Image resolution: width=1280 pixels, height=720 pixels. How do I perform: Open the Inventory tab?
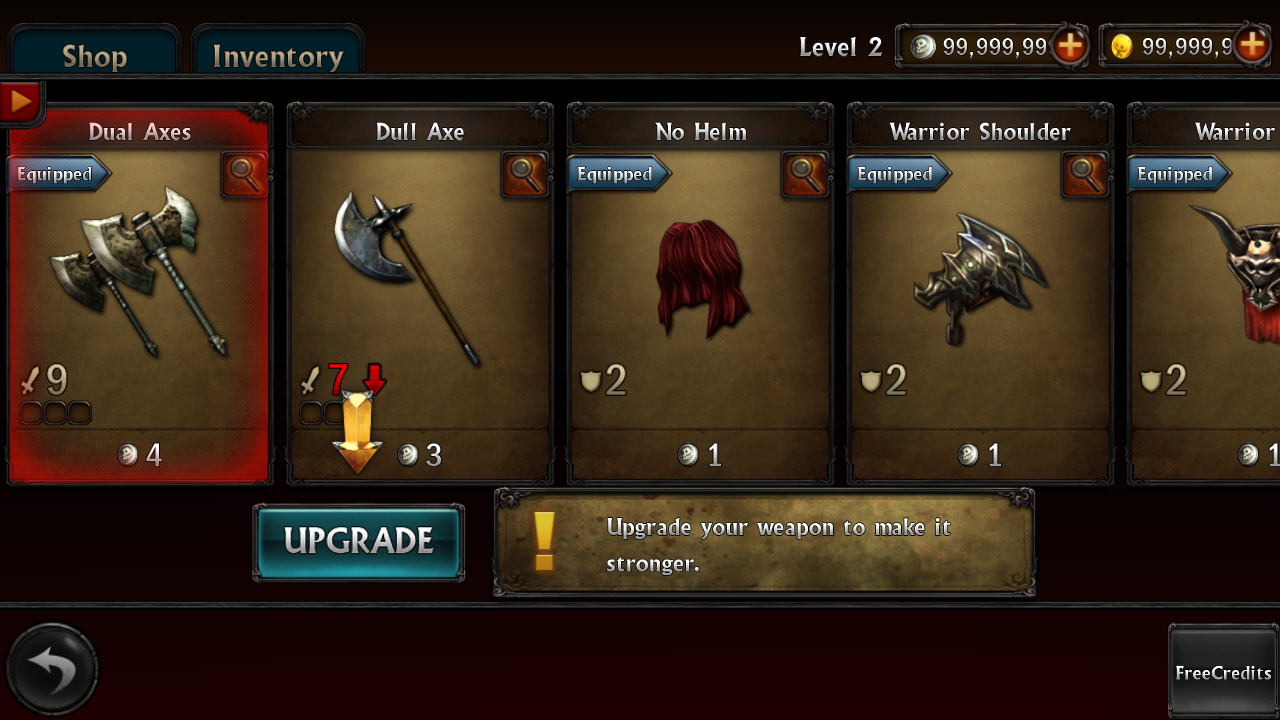click(x=278, y=54)
